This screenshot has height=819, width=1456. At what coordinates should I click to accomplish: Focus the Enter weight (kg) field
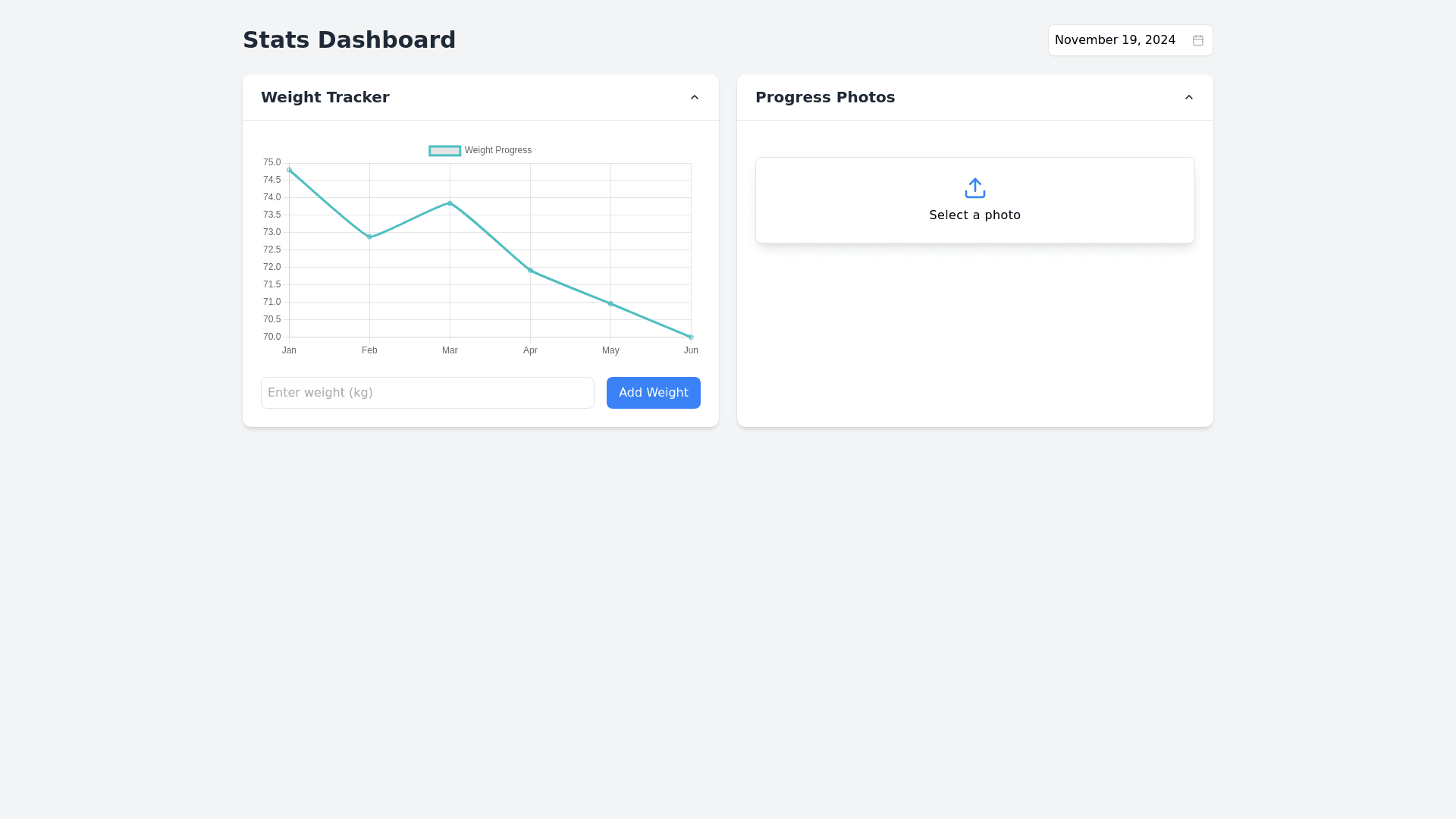point(427,393)
